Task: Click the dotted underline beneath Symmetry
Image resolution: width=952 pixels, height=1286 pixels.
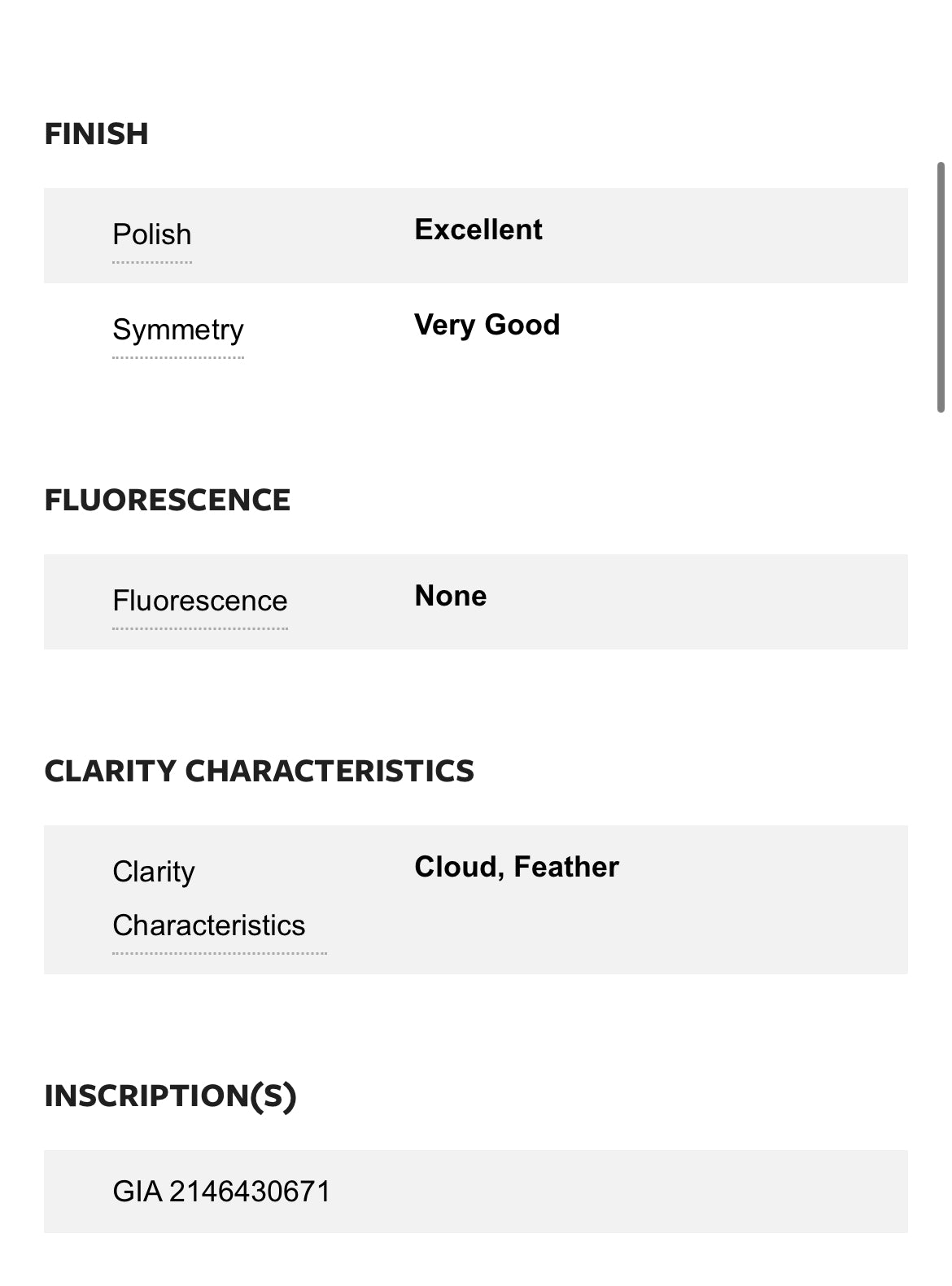Action: 178,357
